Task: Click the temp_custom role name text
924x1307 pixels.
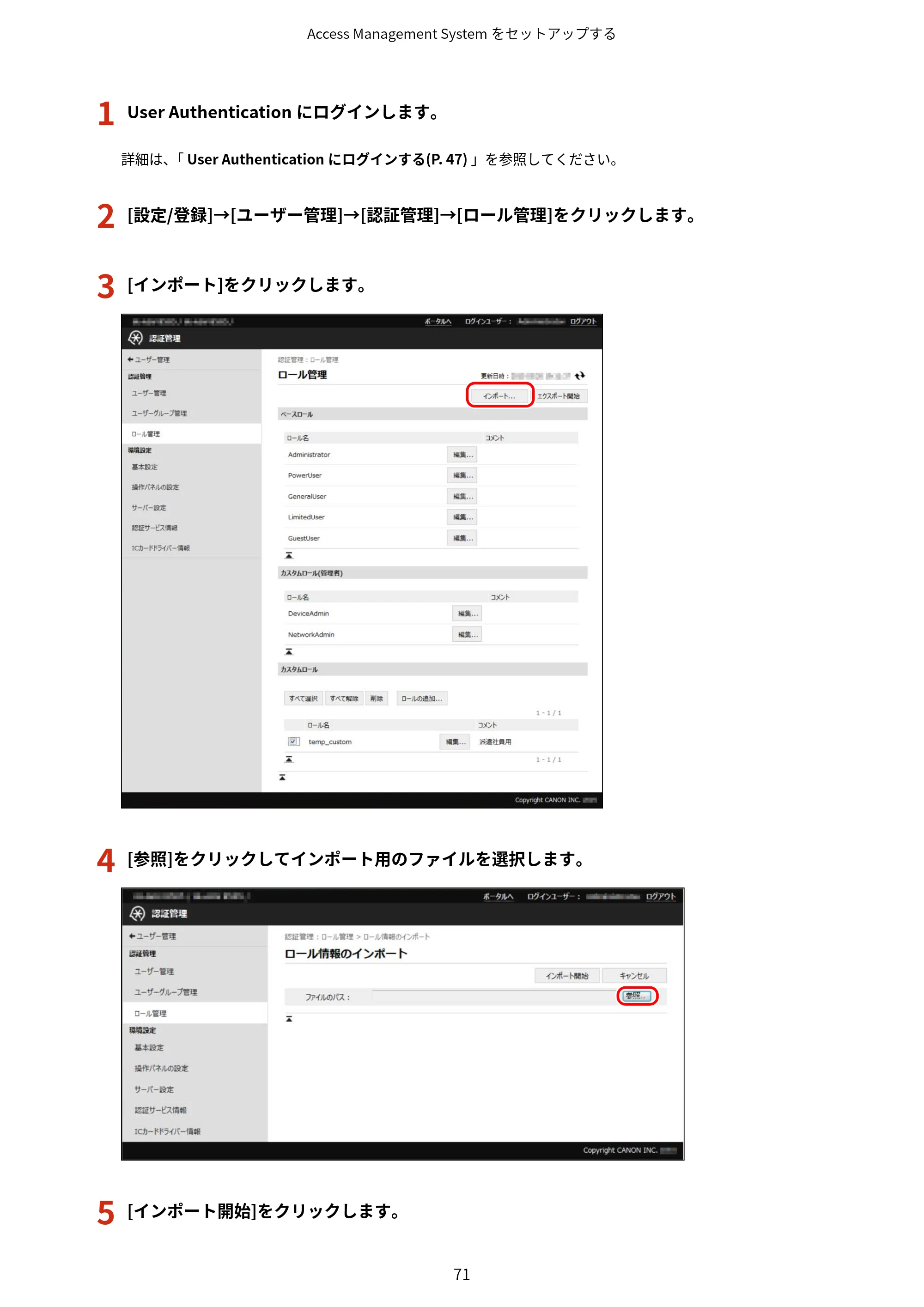Action: pos(330,742)
